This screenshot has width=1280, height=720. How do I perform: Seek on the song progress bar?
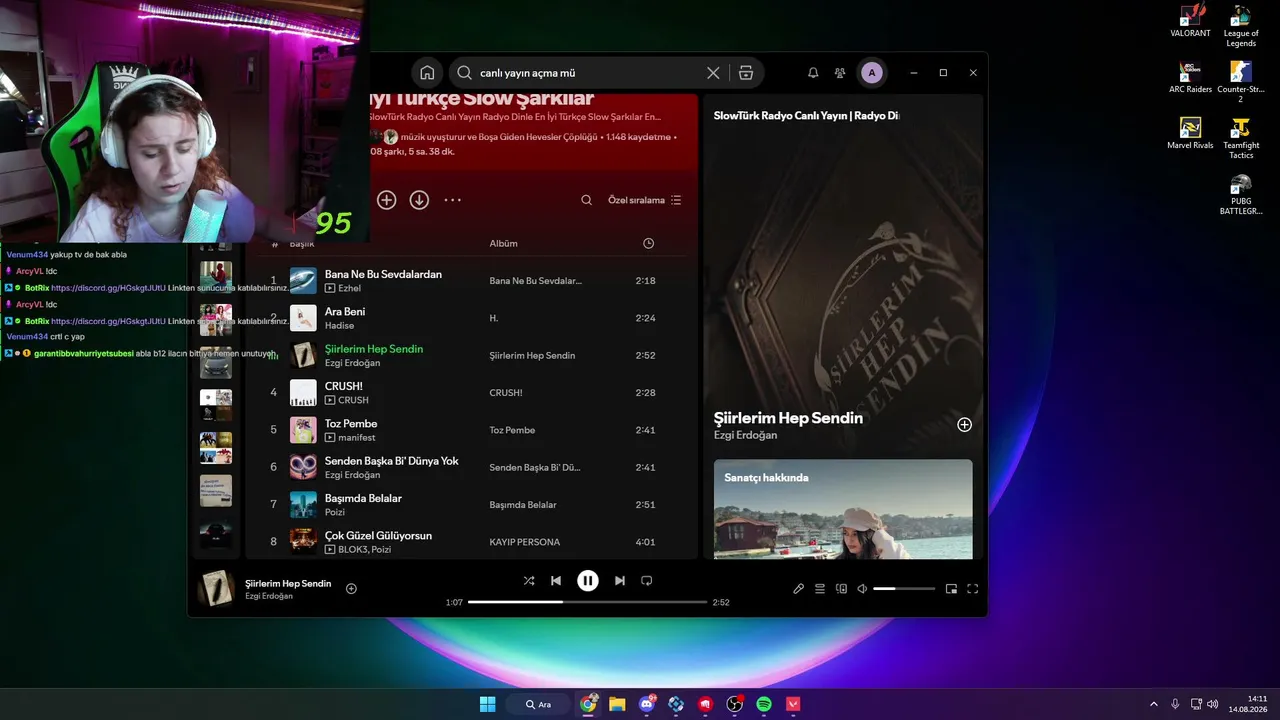pos(588,602)
